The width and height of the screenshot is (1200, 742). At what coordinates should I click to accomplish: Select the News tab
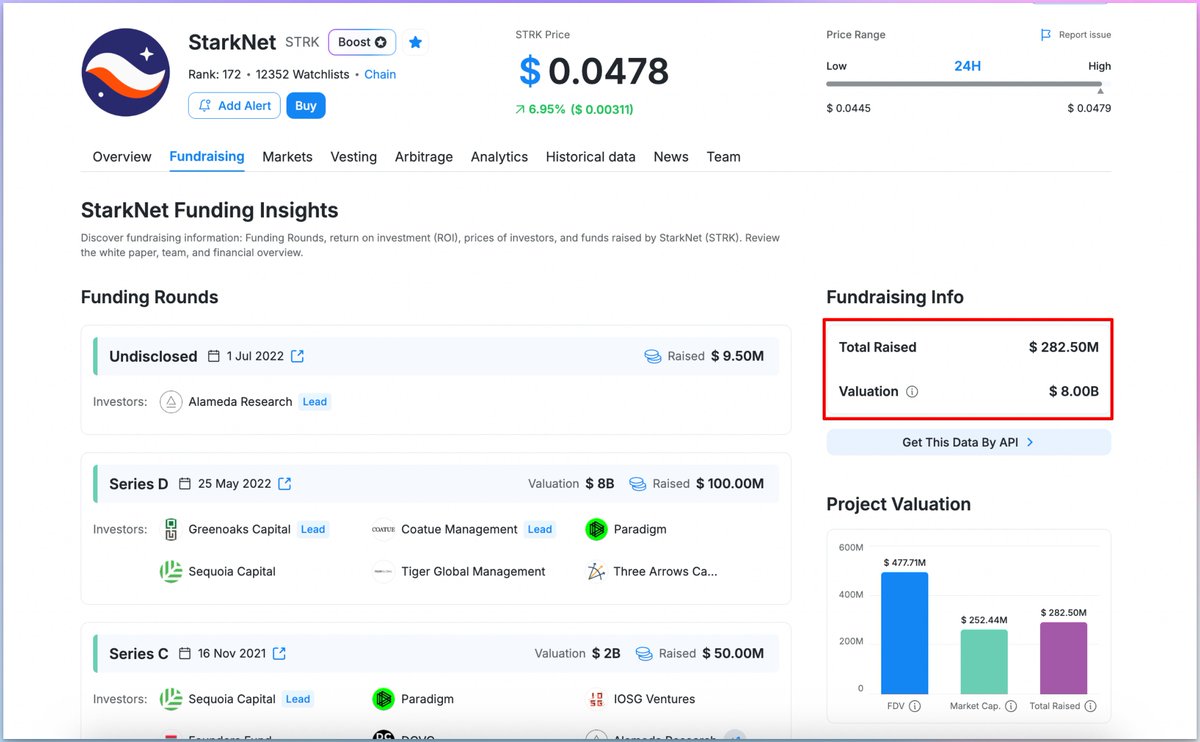[671, 157]
